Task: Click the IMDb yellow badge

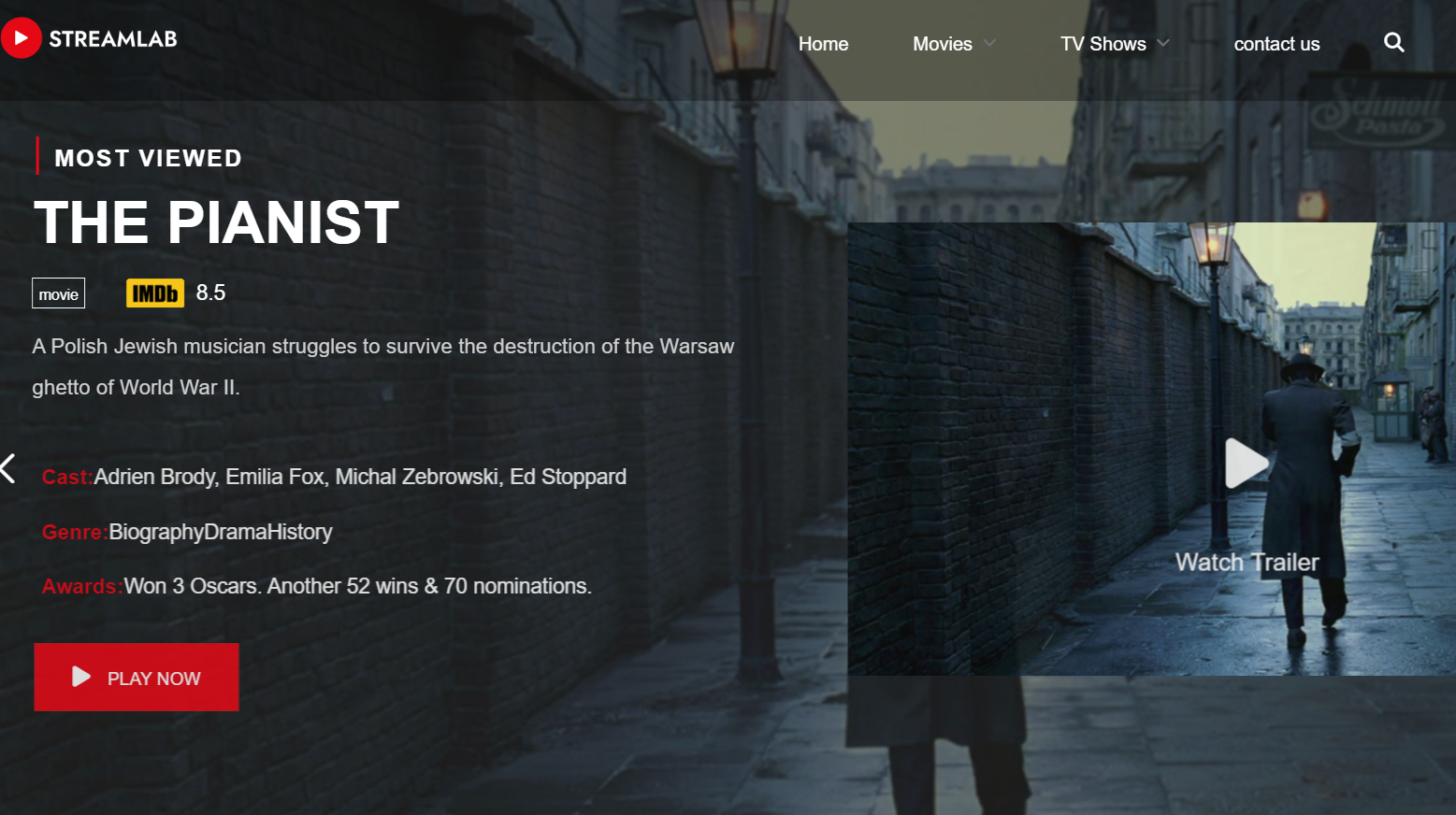Action: click(x=155, y=293)
